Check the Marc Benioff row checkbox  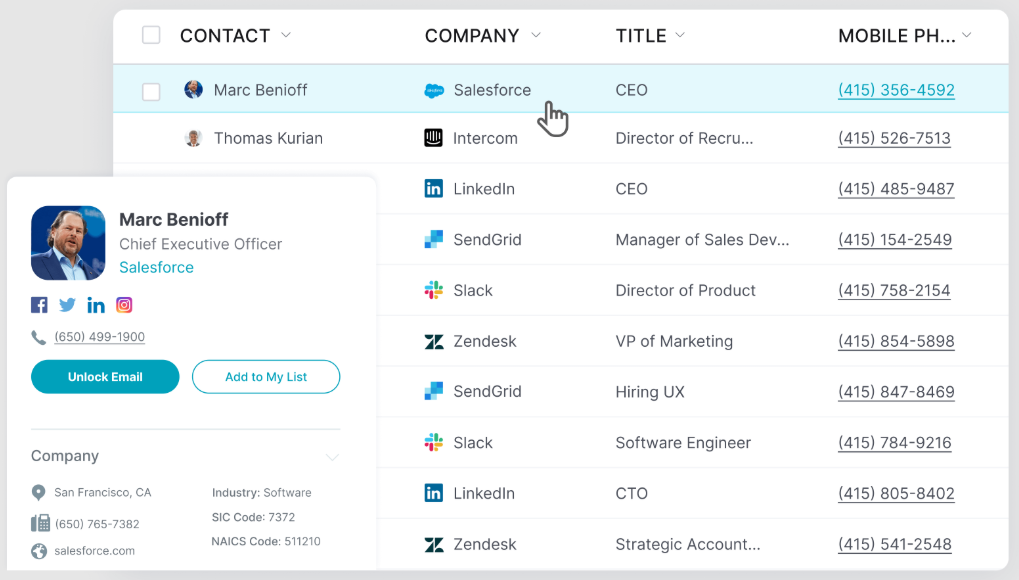tap(151, 92)
